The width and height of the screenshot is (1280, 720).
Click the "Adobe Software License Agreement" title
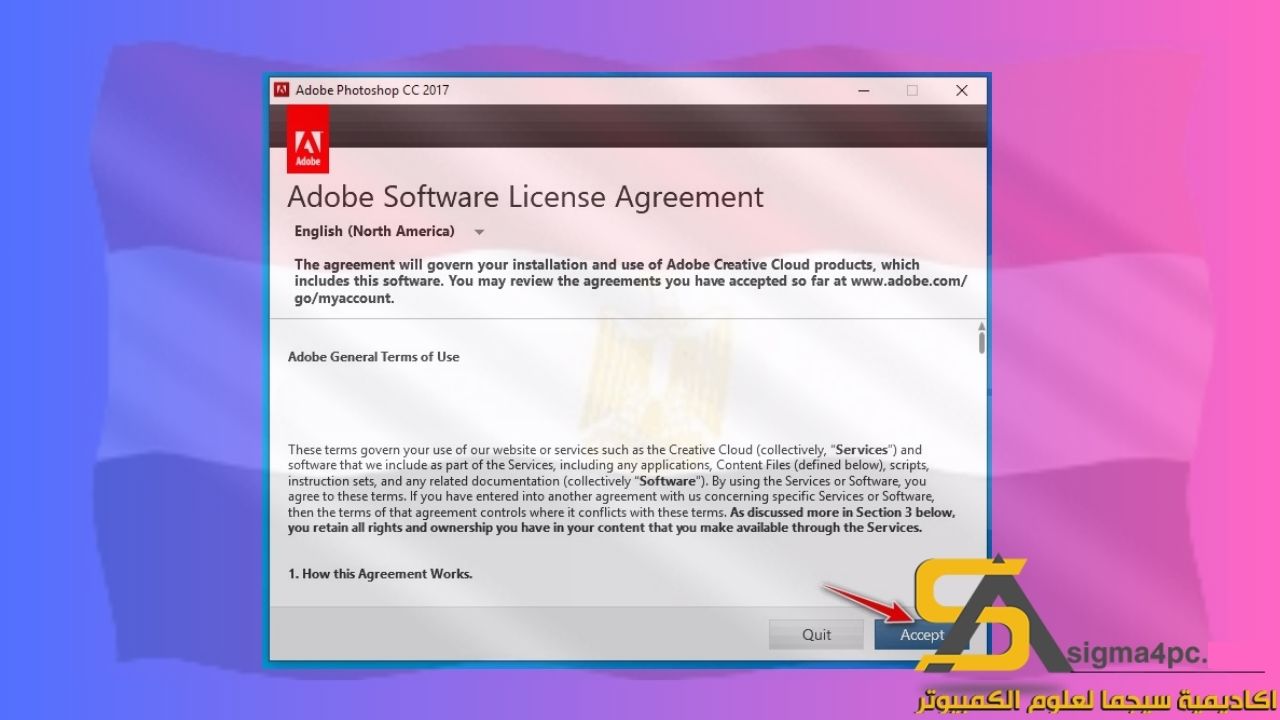(x=526, y=196)
